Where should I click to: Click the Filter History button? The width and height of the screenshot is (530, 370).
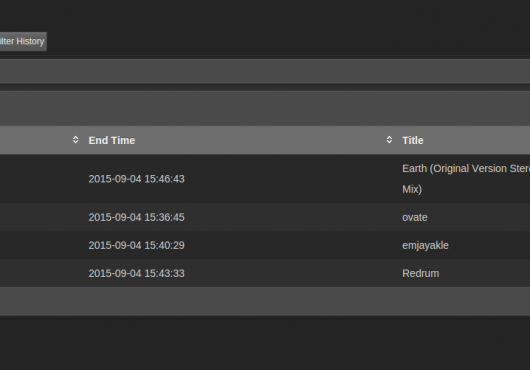(x=23, y=42)
